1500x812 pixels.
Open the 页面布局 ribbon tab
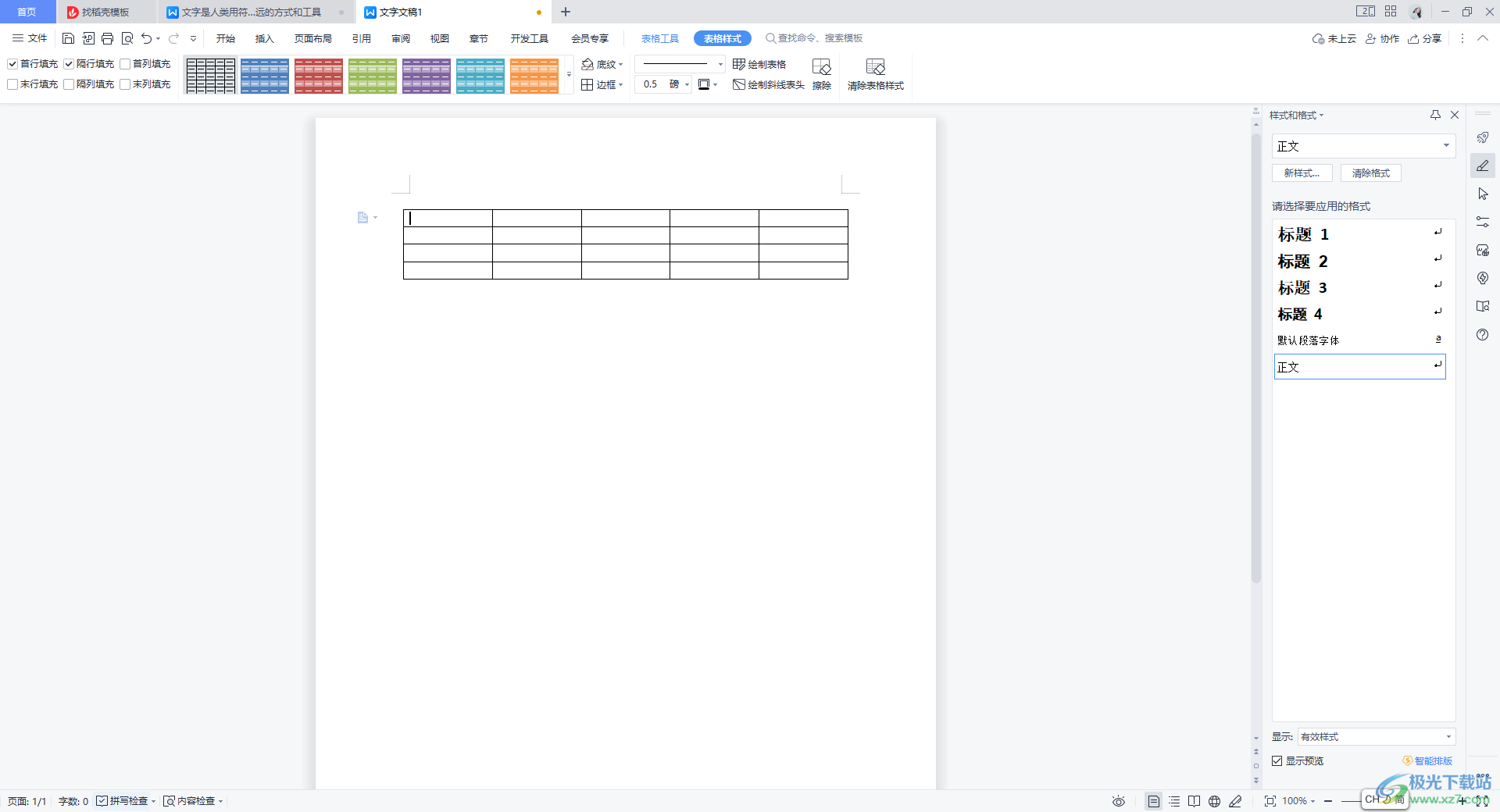tap(313, 38)
